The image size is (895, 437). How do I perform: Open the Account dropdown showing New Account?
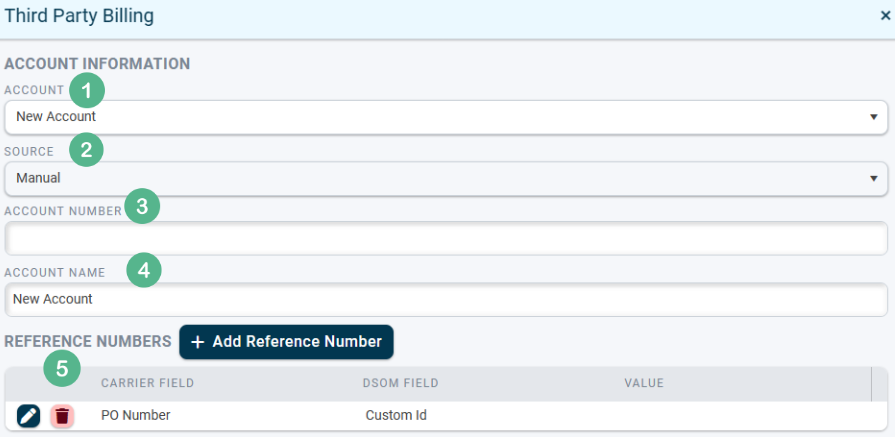point(446,116)
